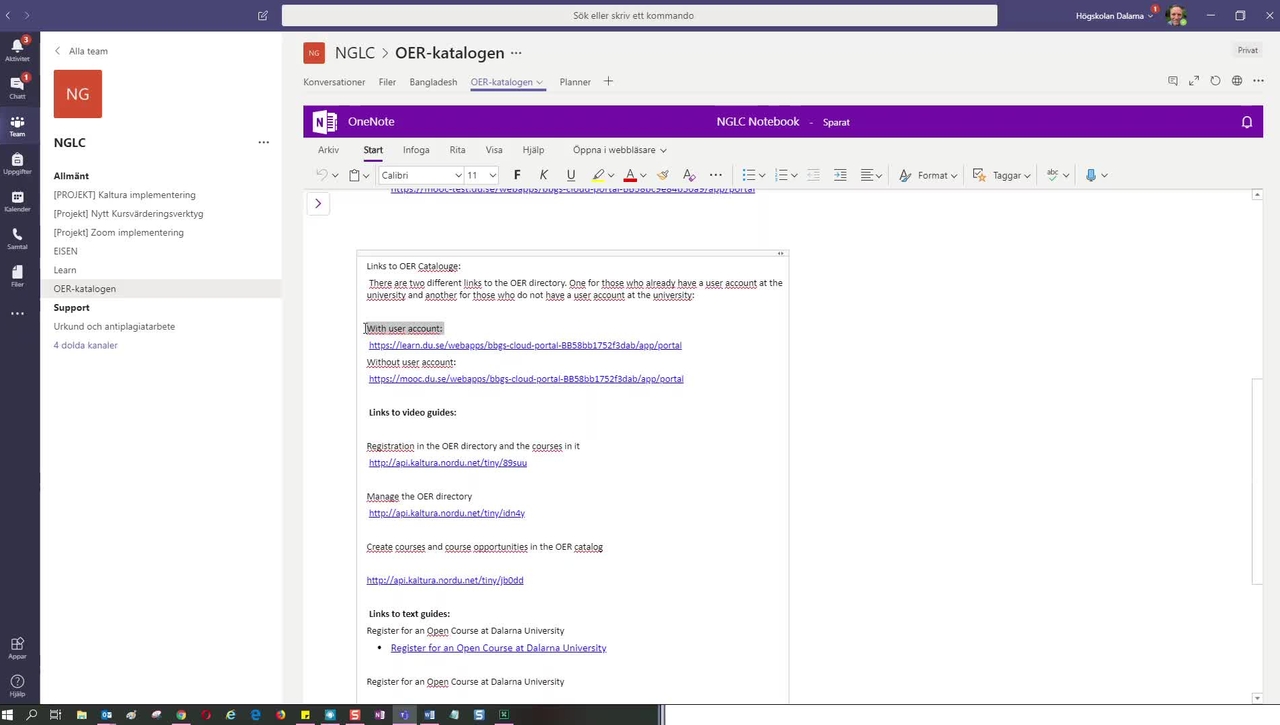This screenshot has height=725, width=1280.
Task: Open the tab conversation icon
Action: pyautogui.click(x=1173, y=81)
